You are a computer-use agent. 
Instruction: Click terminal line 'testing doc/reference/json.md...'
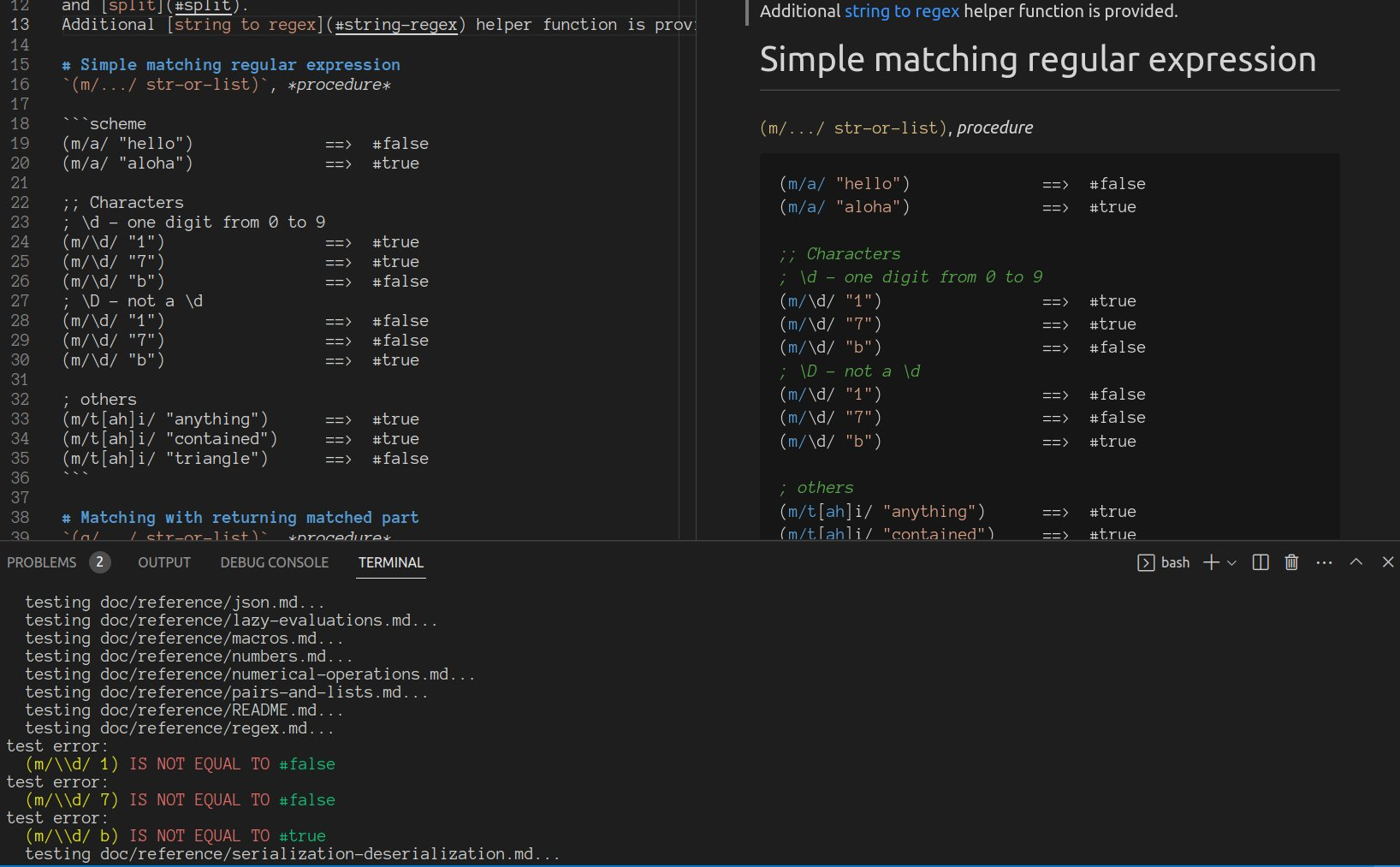(x=175, y=603)
